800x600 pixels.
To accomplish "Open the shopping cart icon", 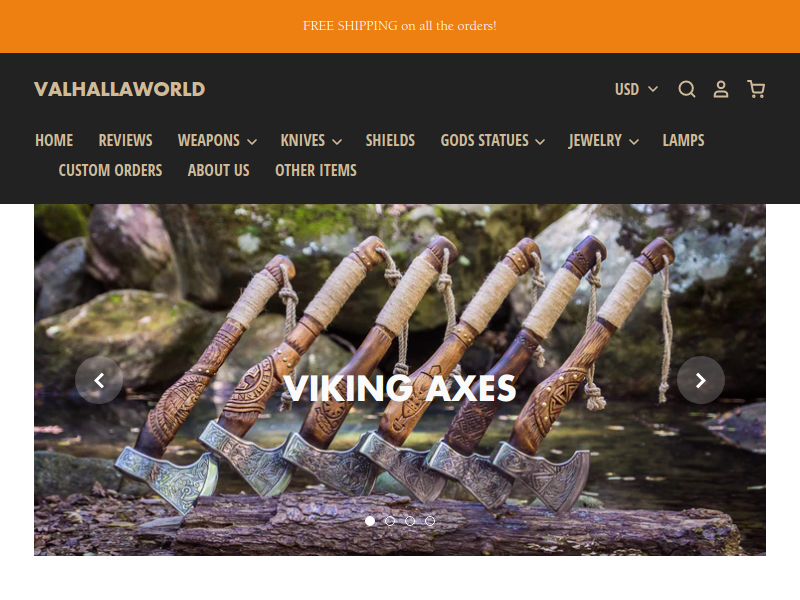I will 756,89.
